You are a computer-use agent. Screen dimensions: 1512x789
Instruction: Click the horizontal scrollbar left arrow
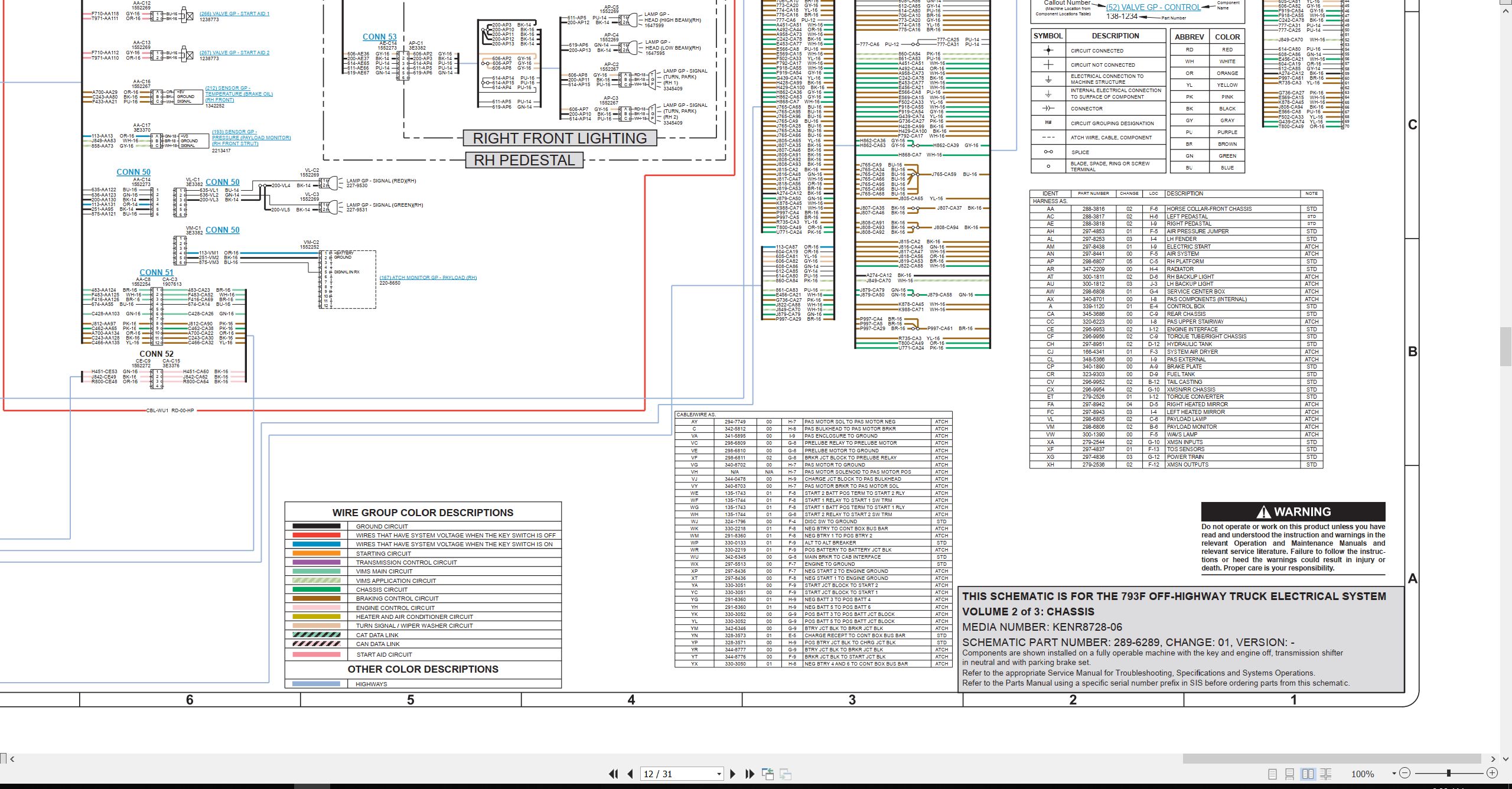point(12,759)
